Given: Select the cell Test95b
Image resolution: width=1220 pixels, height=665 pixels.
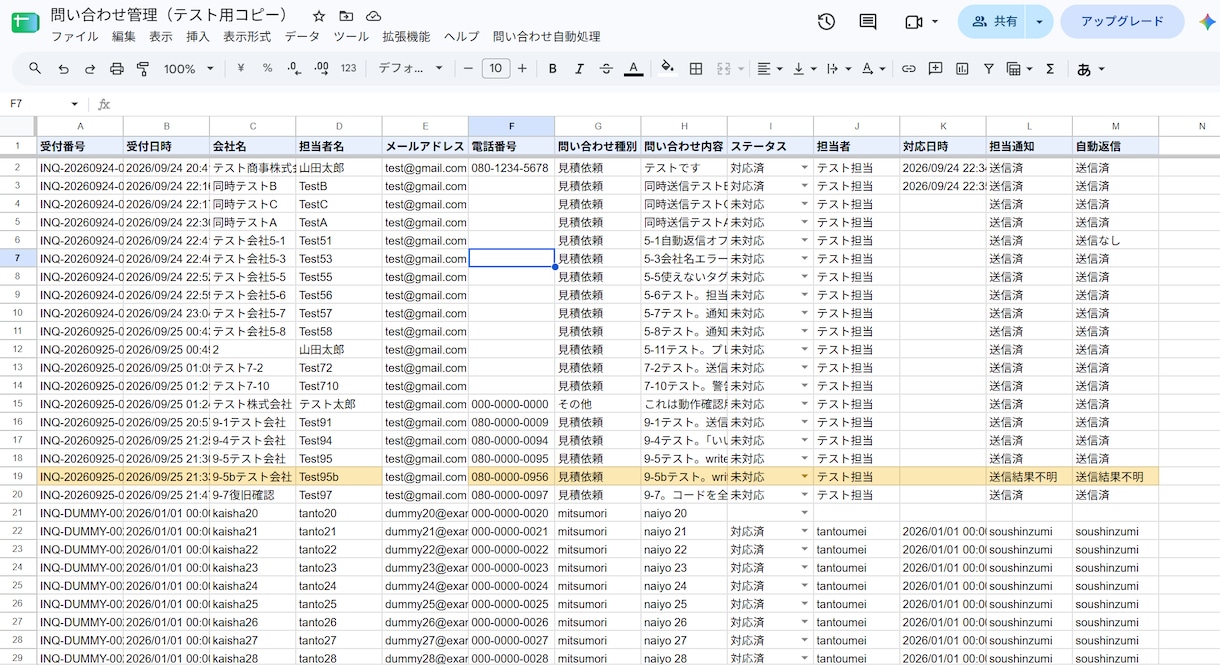Looking at the screenshot, I should click(x=339, y=477).
